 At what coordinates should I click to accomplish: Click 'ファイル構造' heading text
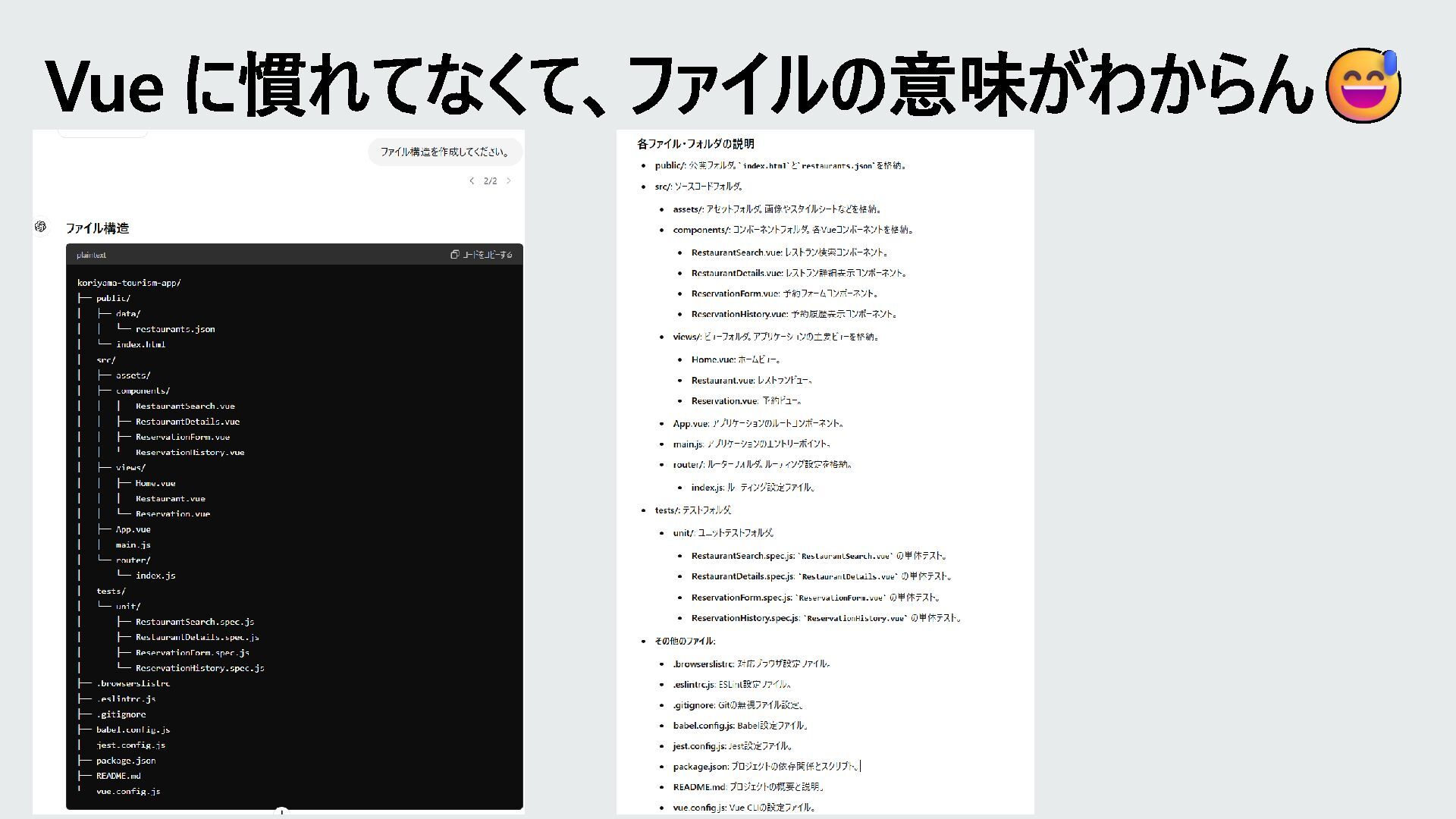click(x=97, y=228)
